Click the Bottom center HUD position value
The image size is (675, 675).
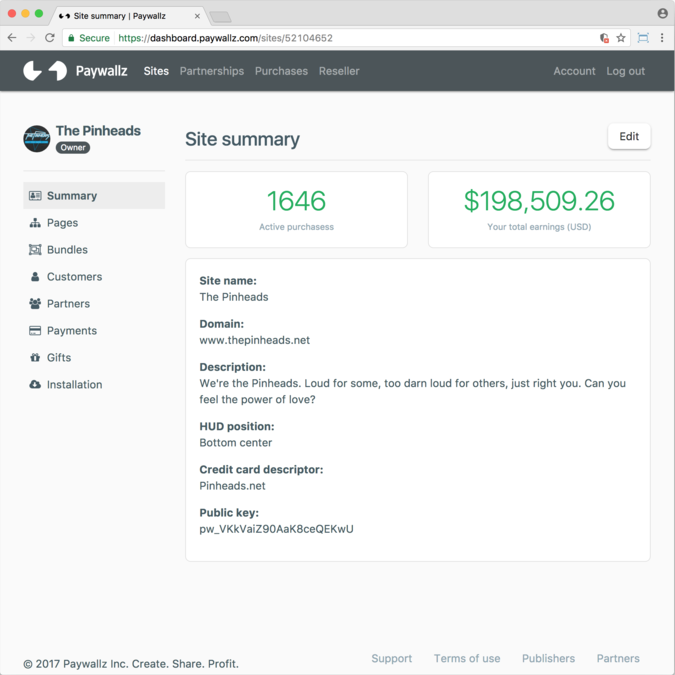(x=235, y=443)
